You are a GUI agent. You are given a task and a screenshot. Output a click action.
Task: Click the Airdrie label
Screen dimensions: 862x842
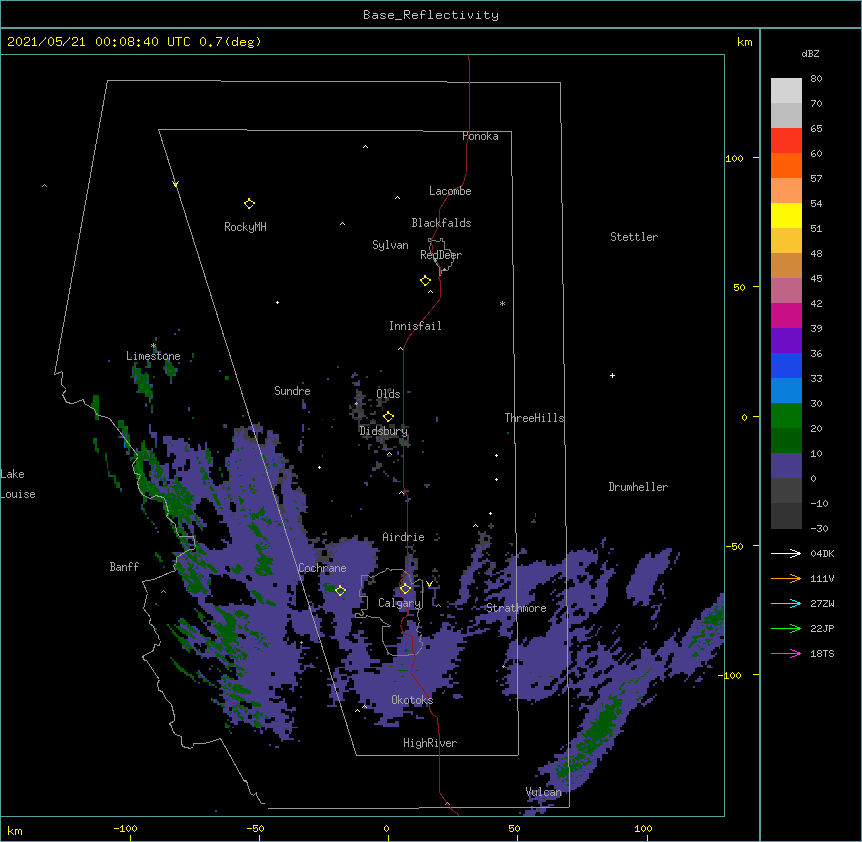click(x=403, y=537)
